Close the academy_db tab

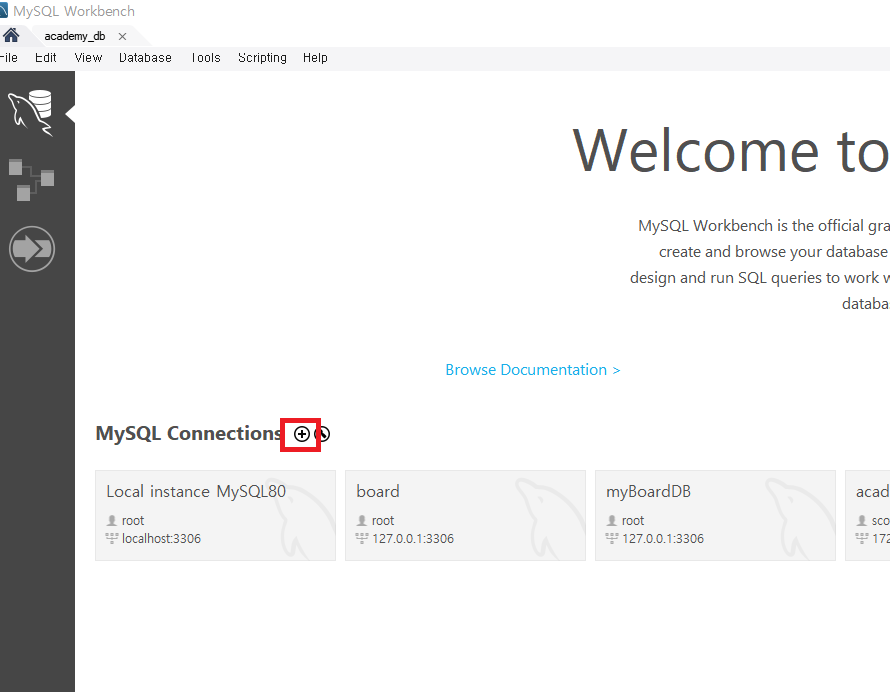(122, 36)
